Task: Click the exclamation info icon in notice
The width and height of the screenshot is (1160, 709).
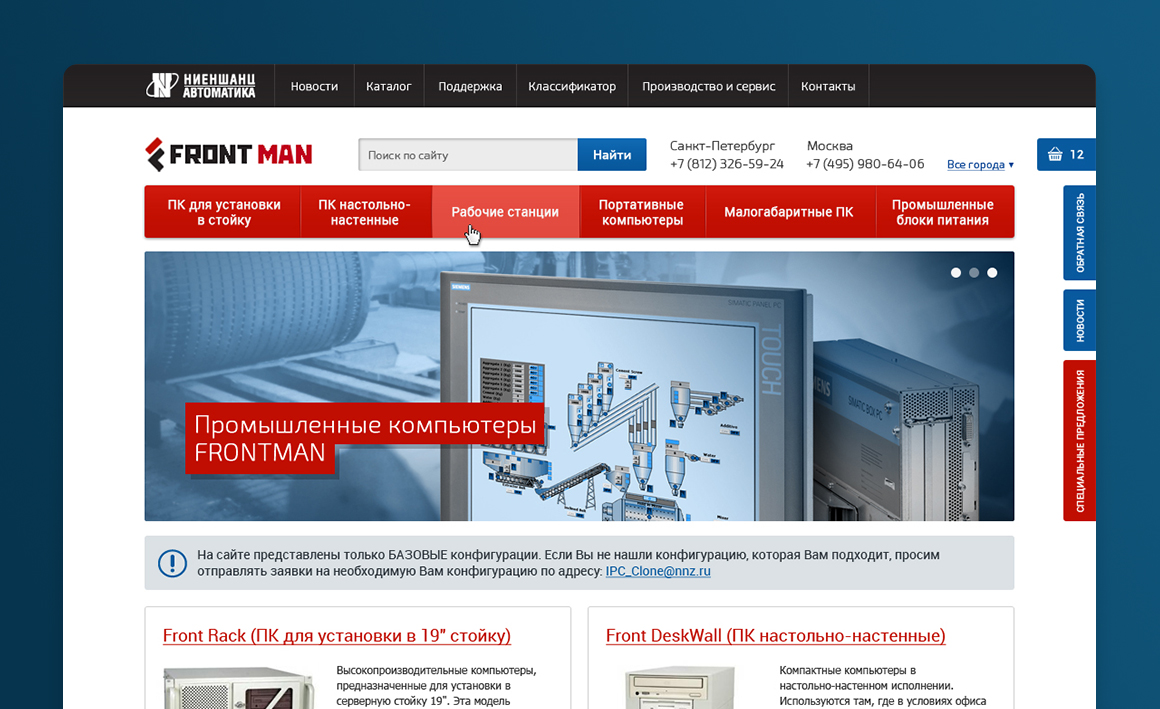Action: (x=172, y=563)
